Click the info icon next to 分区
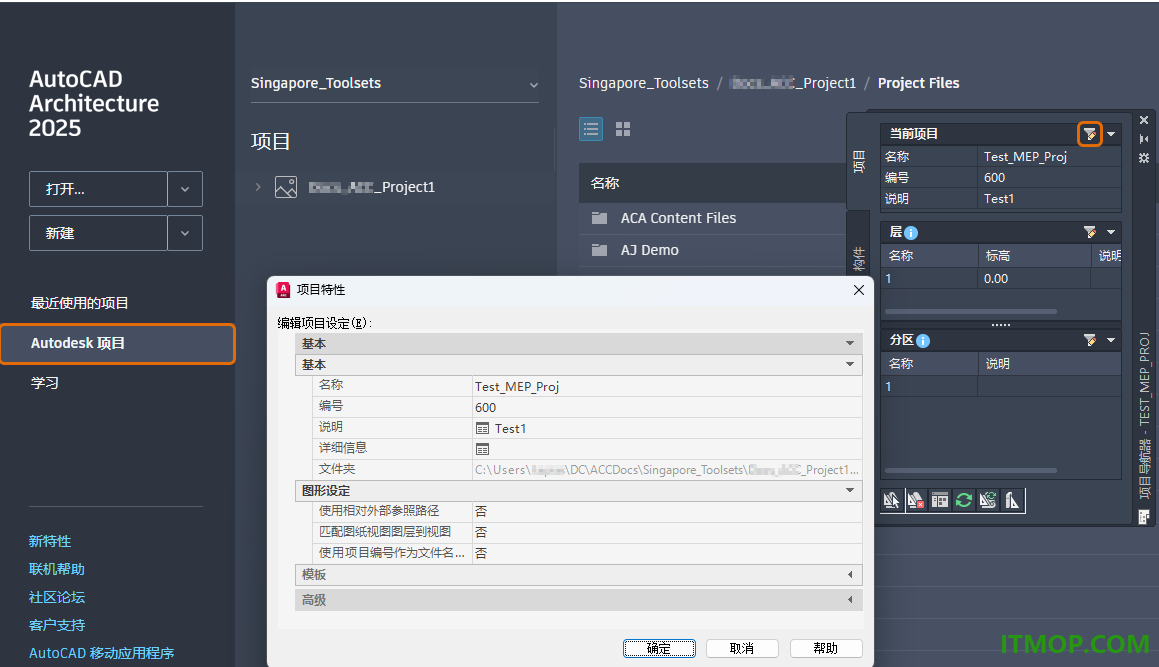The image size is (1159, 667). pos(922,341)
